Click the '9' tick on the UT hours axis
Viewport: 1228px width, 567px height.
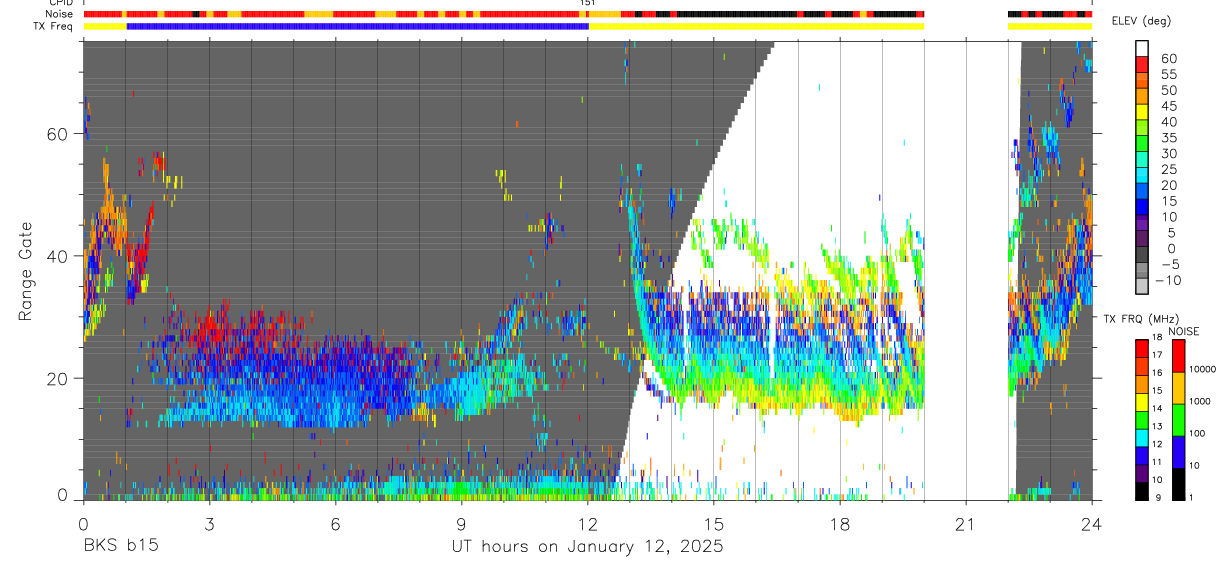[x=461, y=523]
